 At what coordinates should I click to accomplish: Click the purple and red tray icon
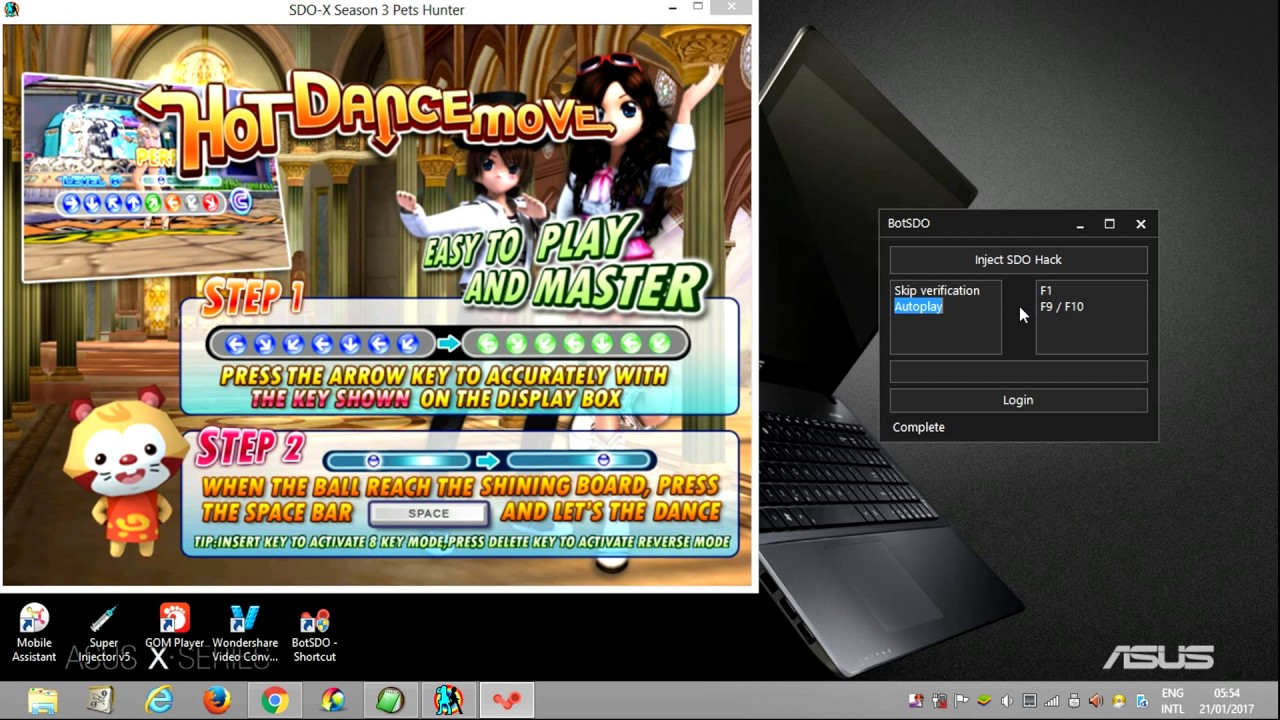(x=916, y=701)
